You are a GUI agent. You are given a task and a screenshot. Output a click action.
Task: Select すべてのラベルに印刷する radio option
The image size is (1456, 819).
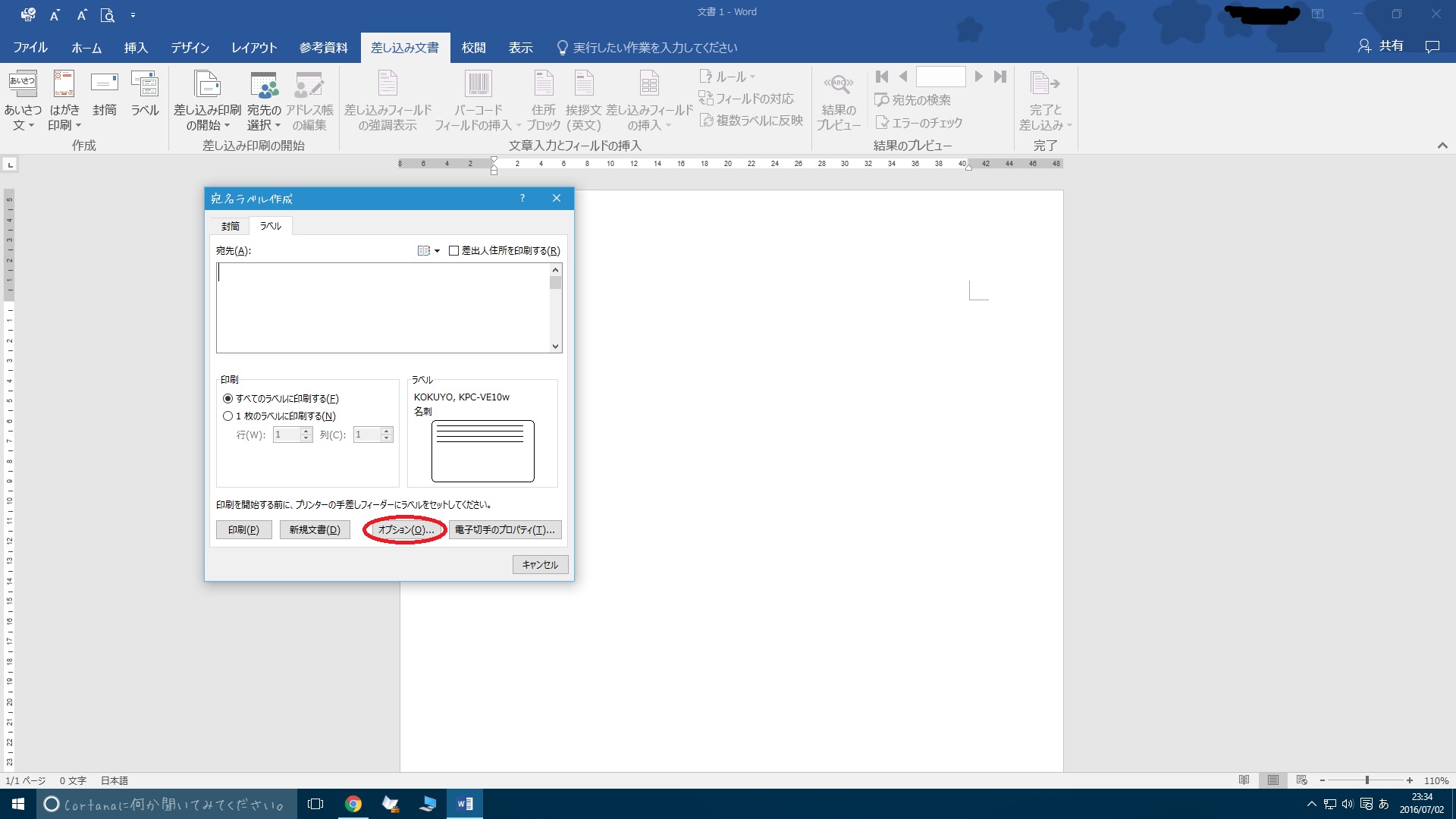[227, 398]
